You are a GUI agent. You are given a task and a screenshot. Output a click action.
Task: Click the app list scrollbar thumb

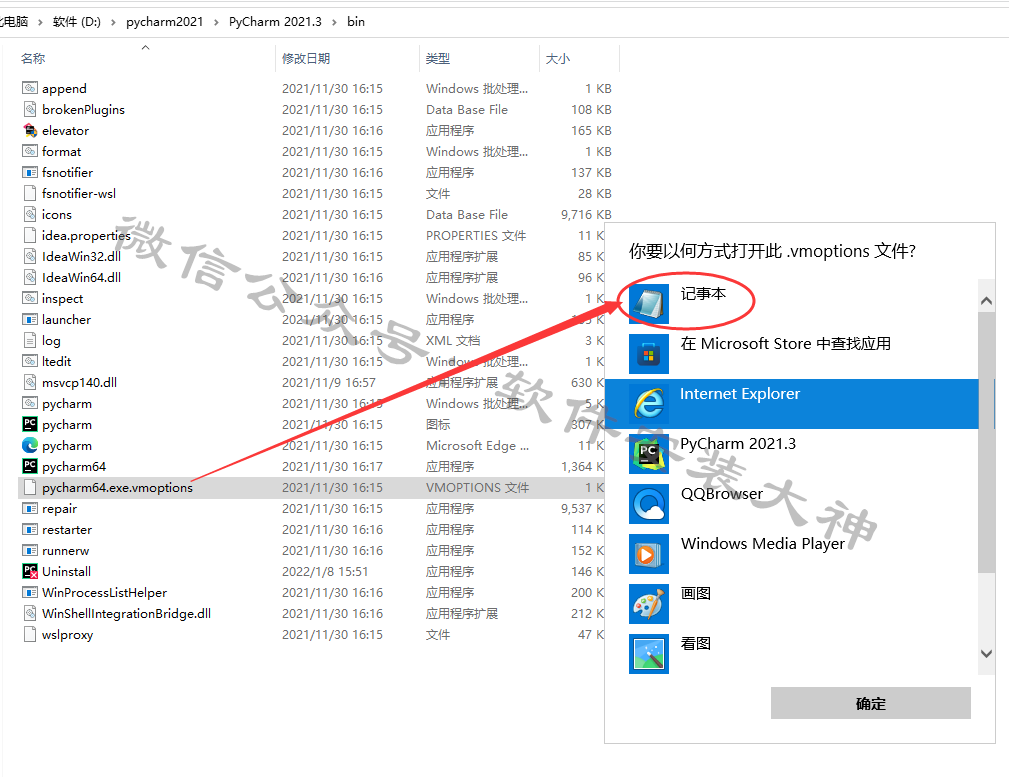[x=986, y=442]
